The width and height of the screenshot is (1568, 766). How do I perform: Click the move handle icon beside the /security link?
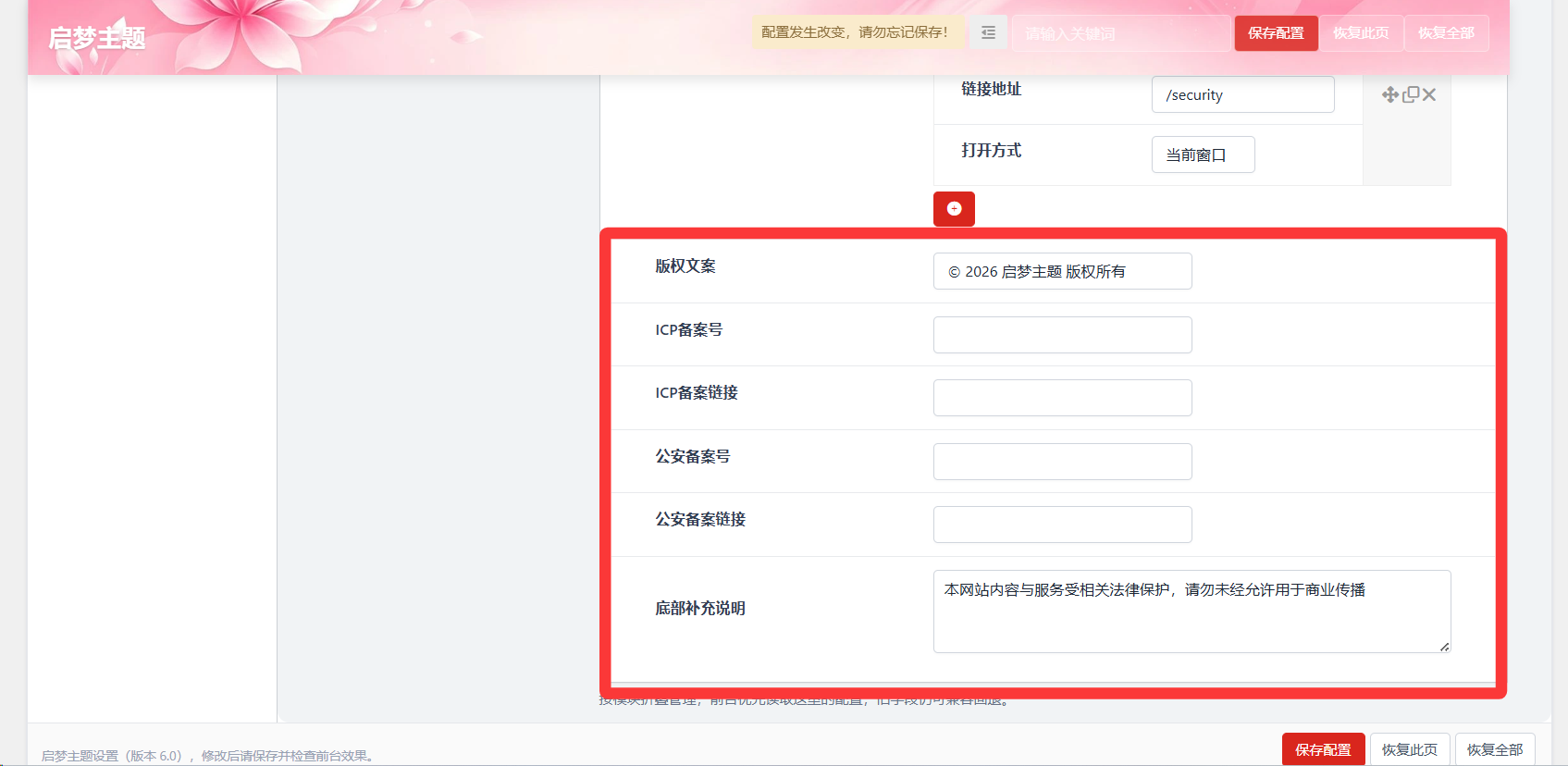coord(1389,94)
